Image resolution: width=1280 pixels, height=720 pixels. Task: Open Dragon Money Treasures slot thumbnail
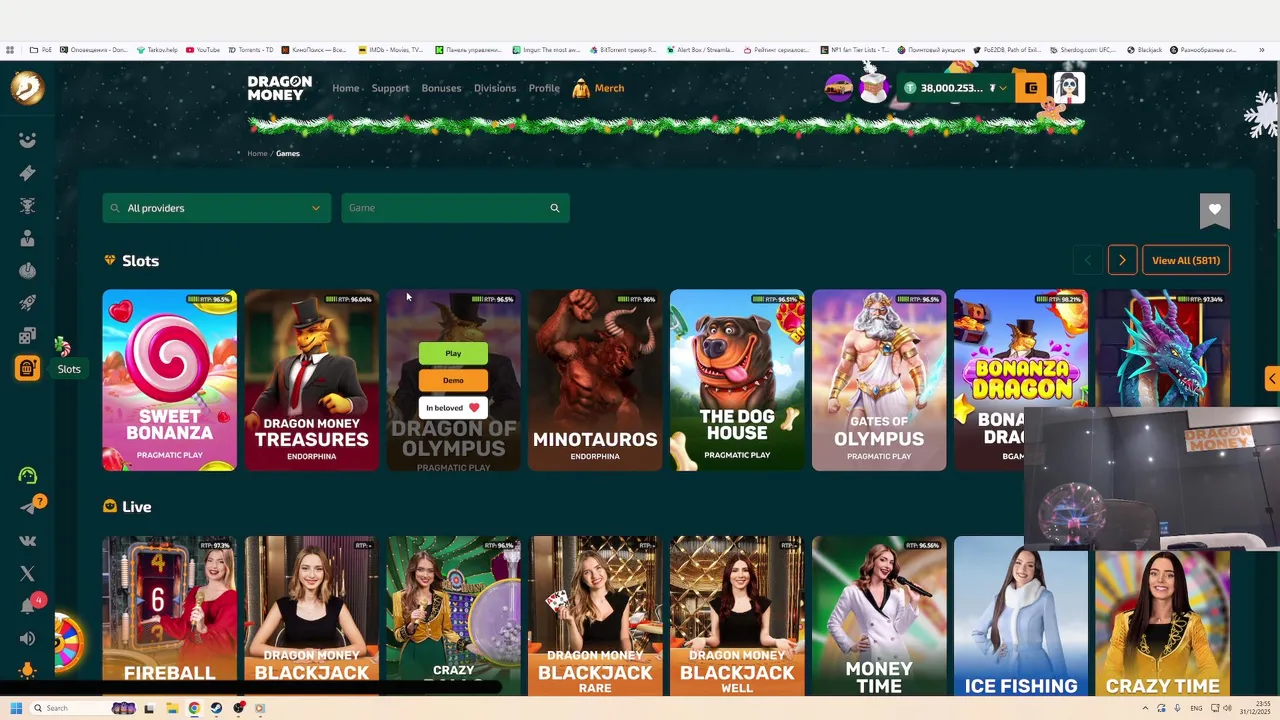[311, 380]
